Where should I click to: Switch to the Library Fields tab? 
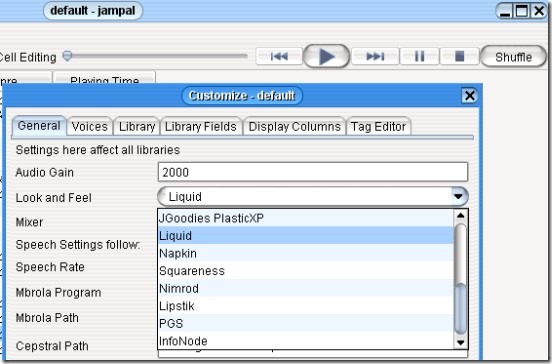pyautogui.click(x=201, y=126)
